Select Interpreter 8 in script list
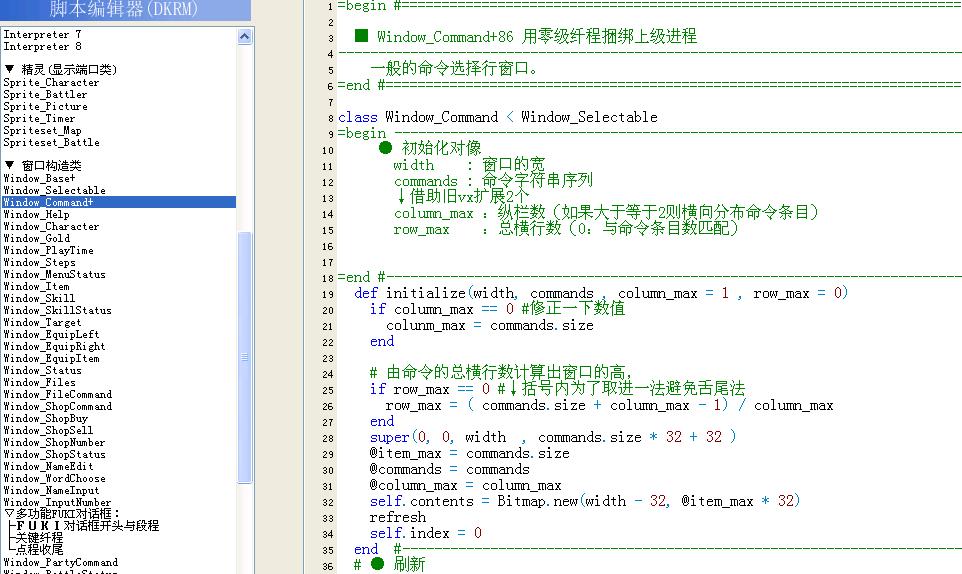Image resolution: width=962 pixels, height=574 pixels. pos(42,47)
